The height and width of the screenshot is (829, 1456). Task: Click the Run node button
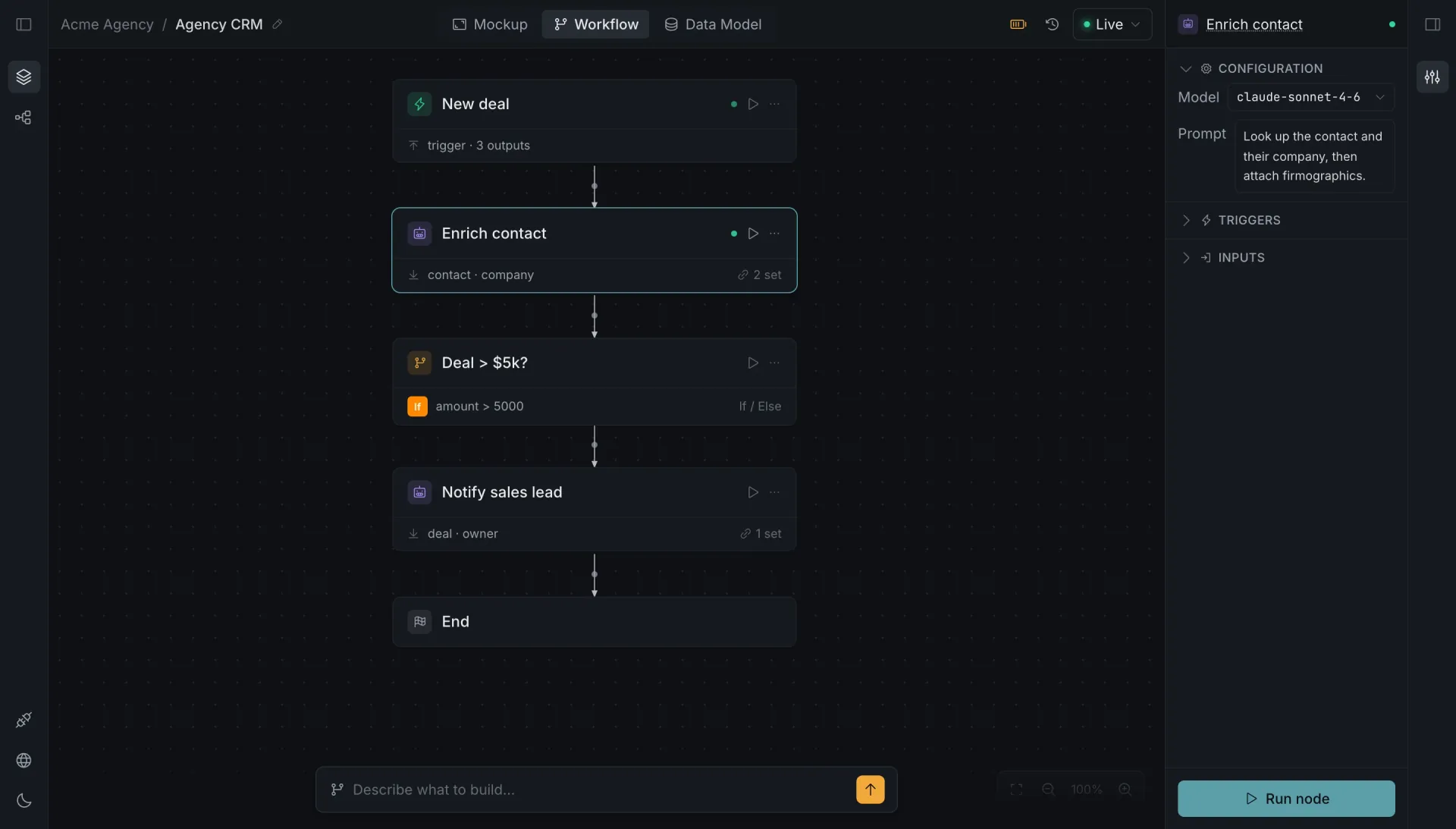pos(1286,799)
